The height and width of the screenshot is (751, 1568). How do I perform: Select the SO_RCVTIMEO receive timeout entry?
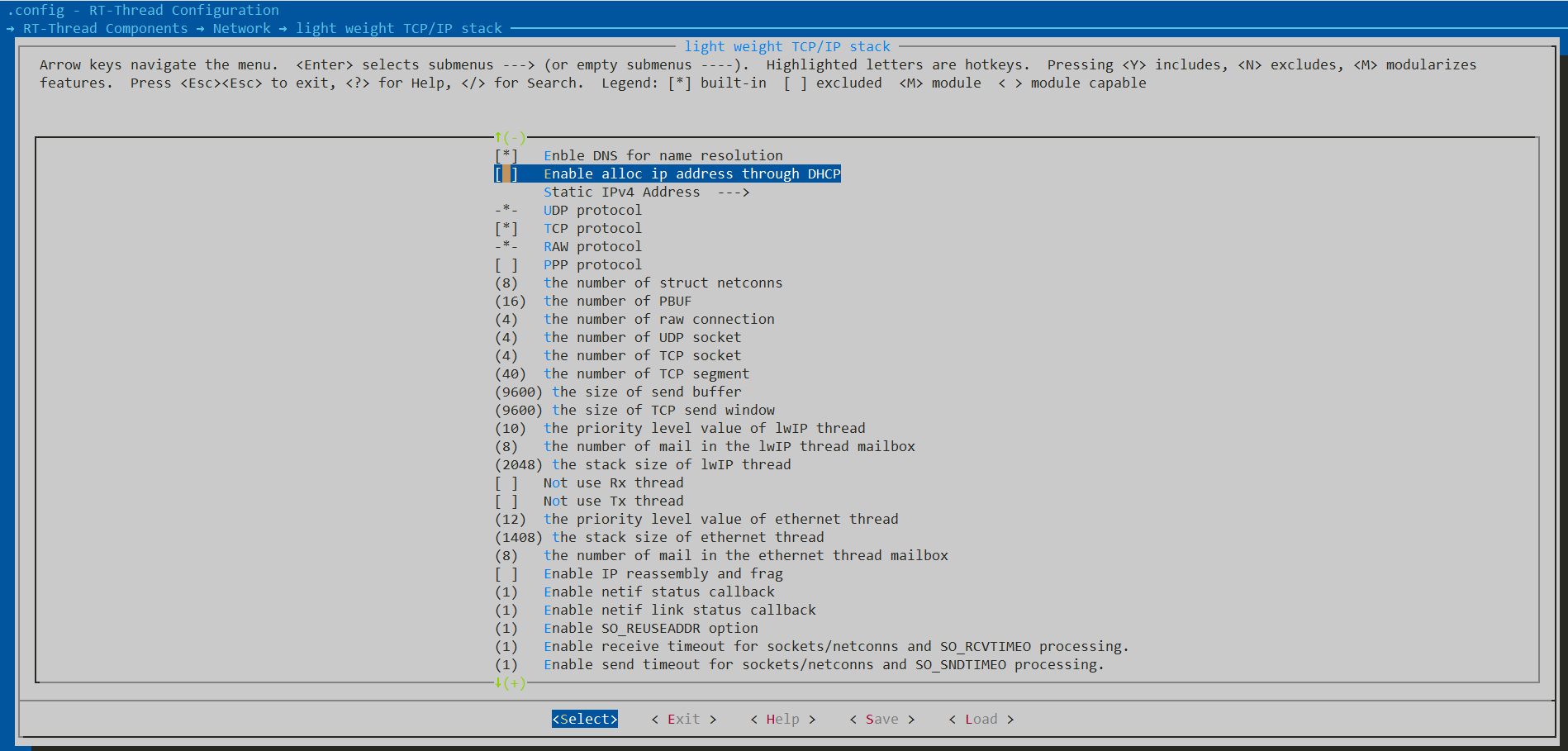click(x=812, y=646)
